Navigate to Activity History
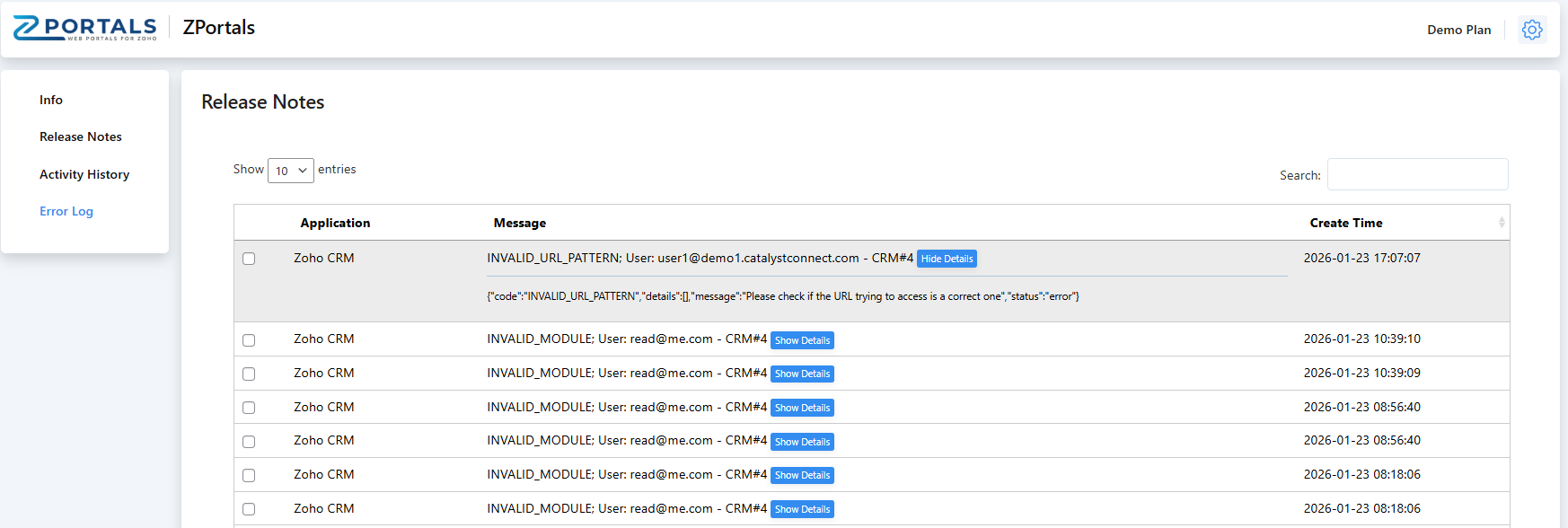 click(x=84, y=174)
